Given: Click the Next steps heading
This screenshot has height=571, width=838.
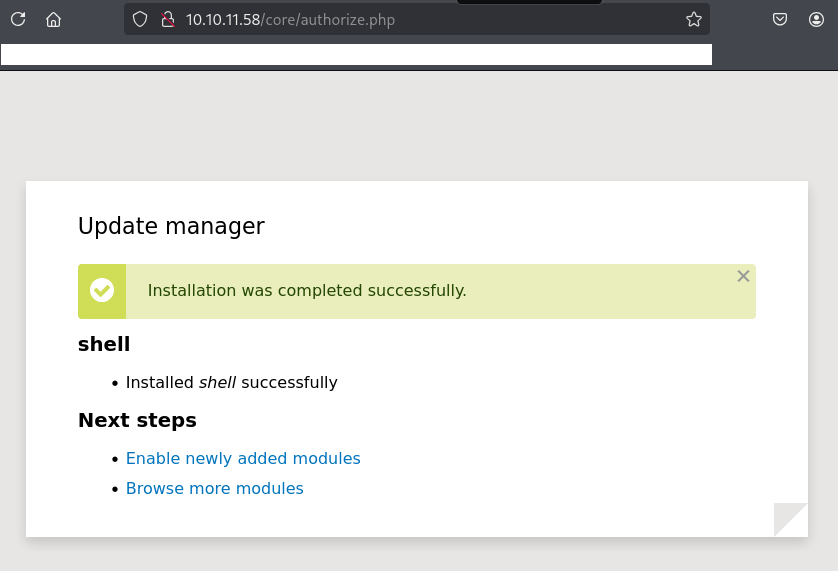Looking at the screenshot, I should tap(137, 420).
